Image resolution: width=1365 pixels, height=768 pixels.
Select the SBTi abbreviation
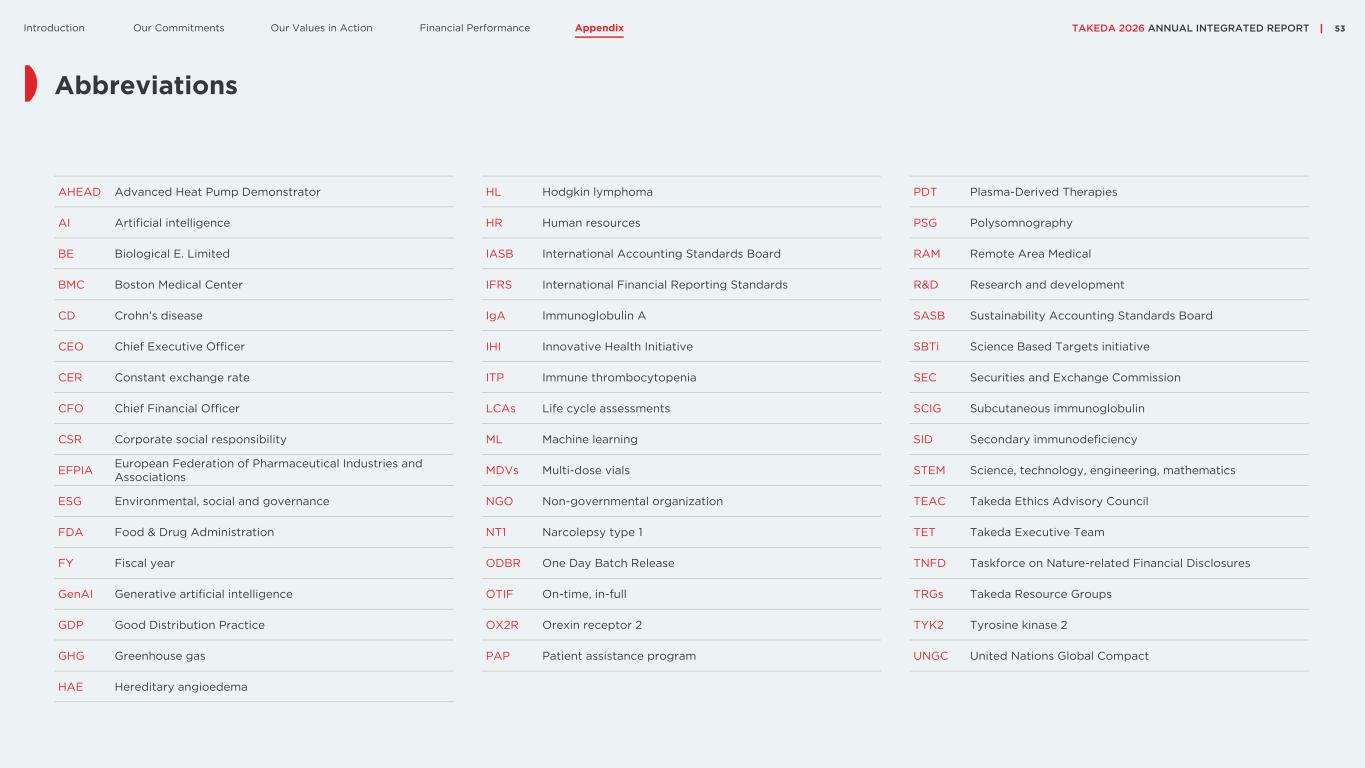click(x=927, y=347)
